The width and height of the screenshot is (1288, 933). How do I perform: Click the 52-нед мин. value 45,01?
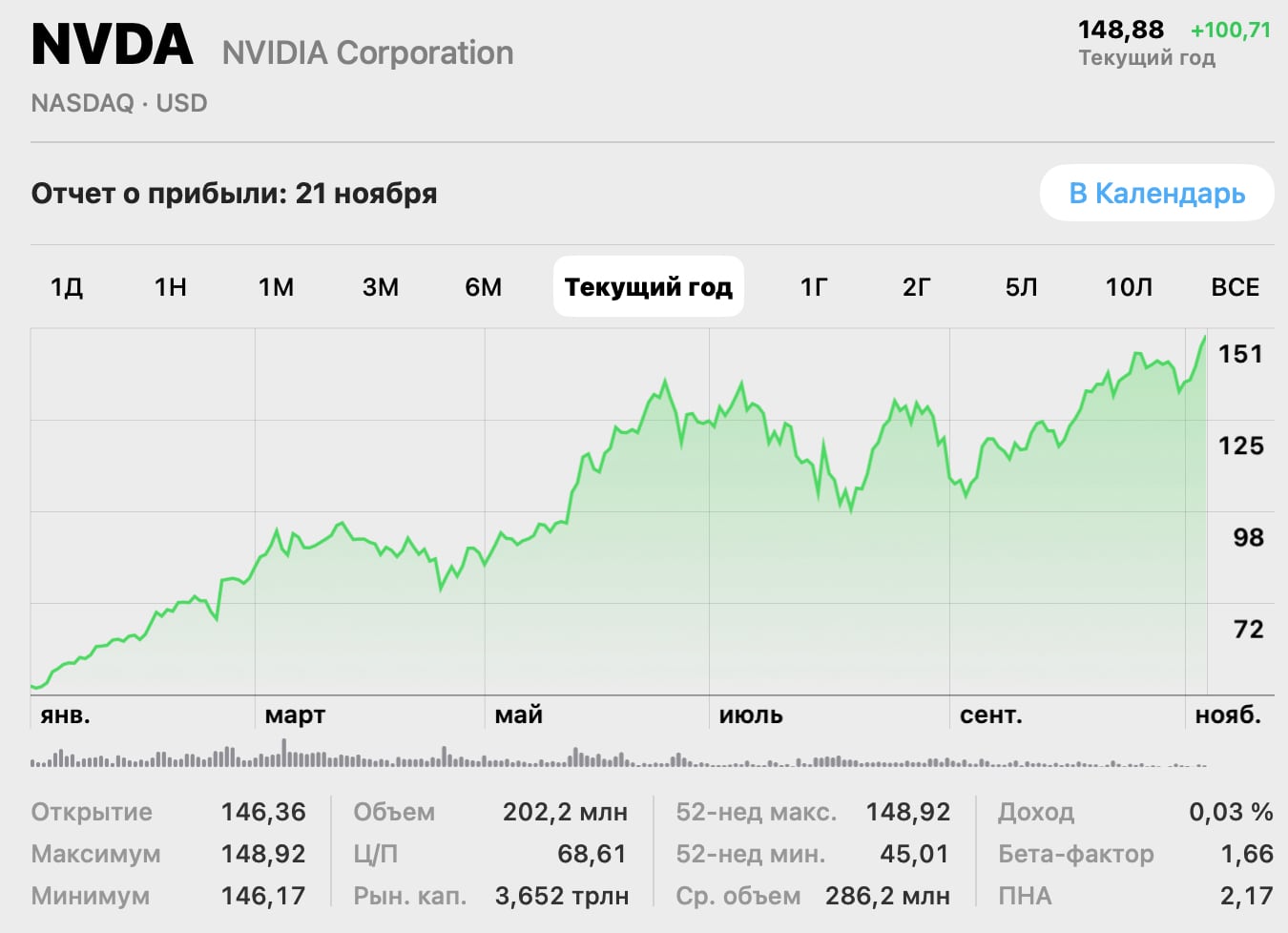click(x=914, y=854)
